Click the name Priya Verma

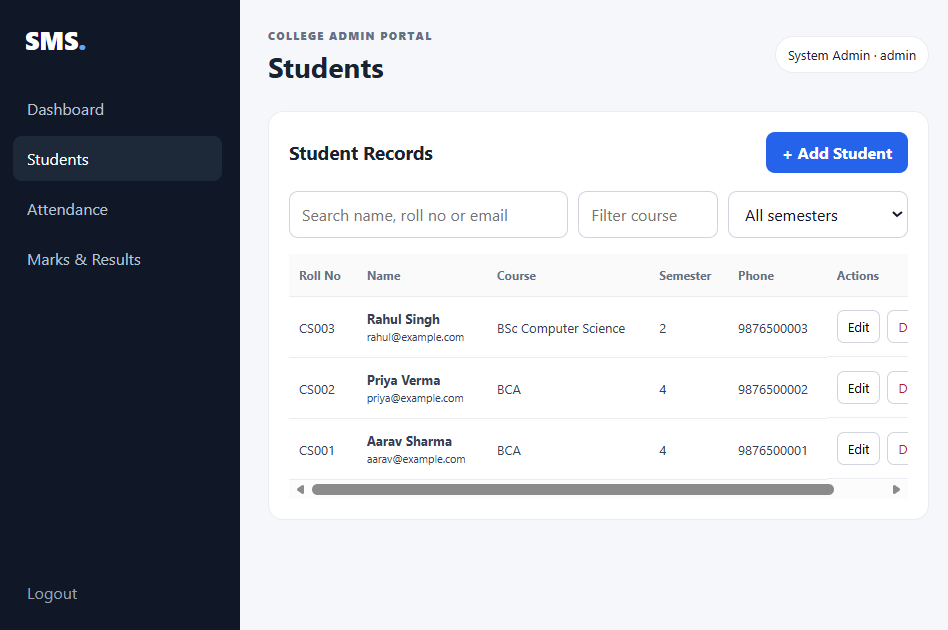coord(403,380)
